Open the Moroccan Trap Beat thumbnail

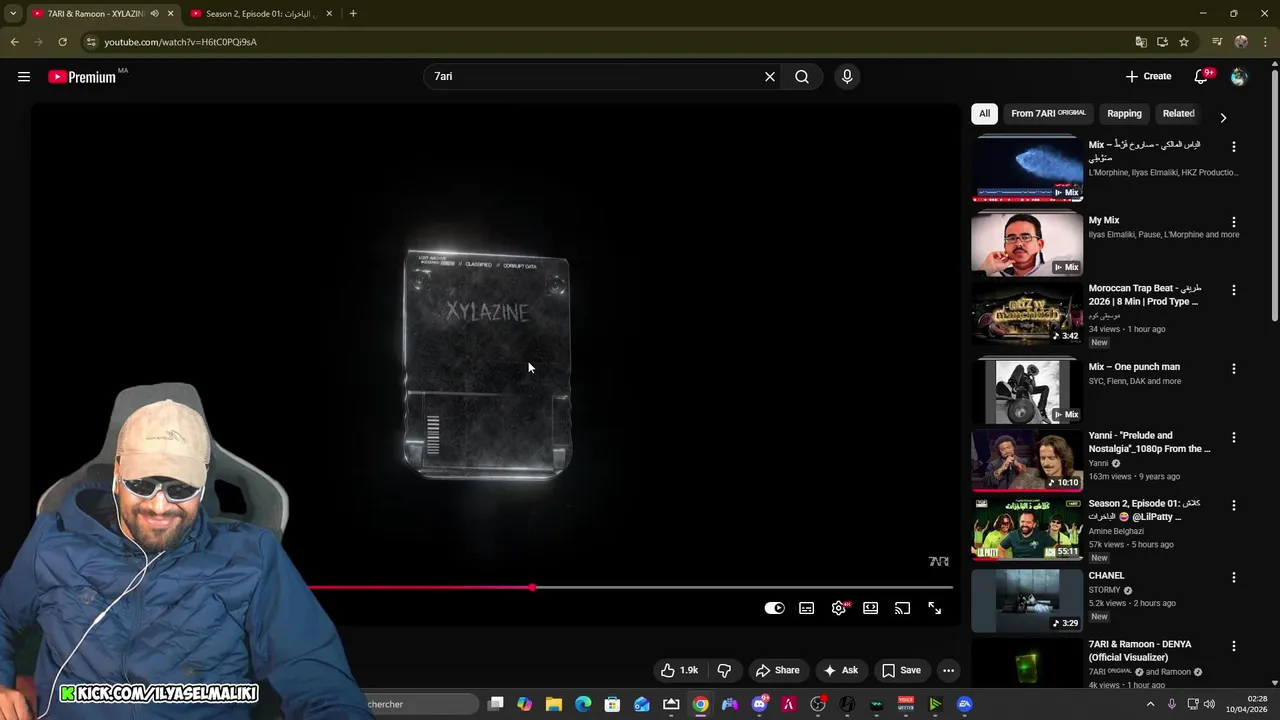[1027, 313]
